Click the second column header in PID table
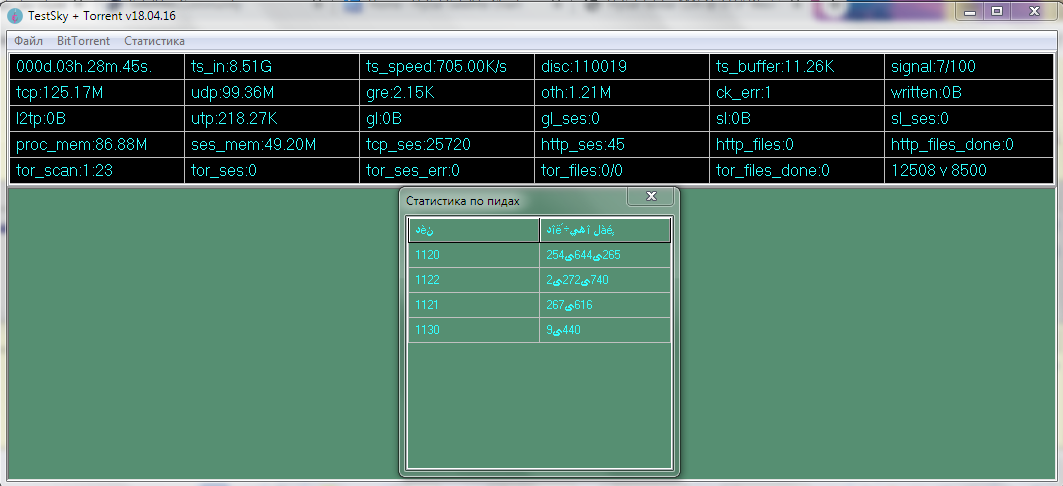This screenshot has height=486, width=1063. click(x=605, y=230)
